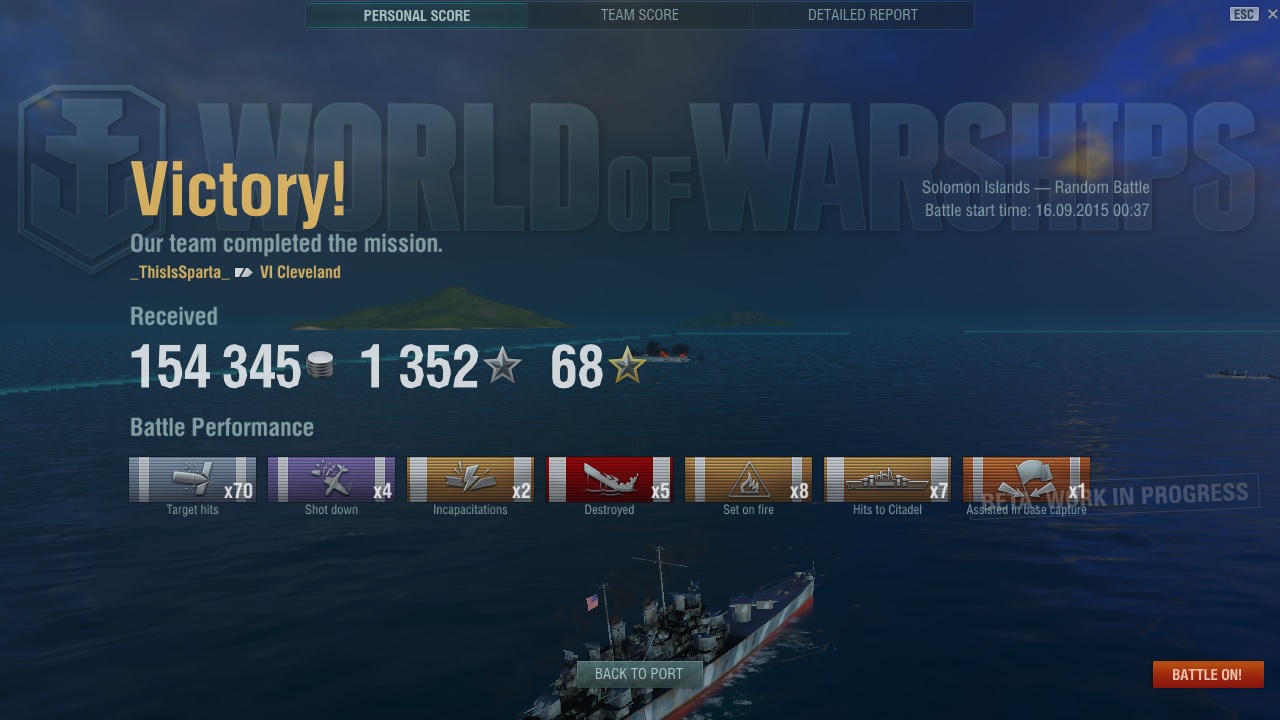Click the red Destroyed ribbon icon
This screenshot has height=720, width=1280.
tap(609, 480)
